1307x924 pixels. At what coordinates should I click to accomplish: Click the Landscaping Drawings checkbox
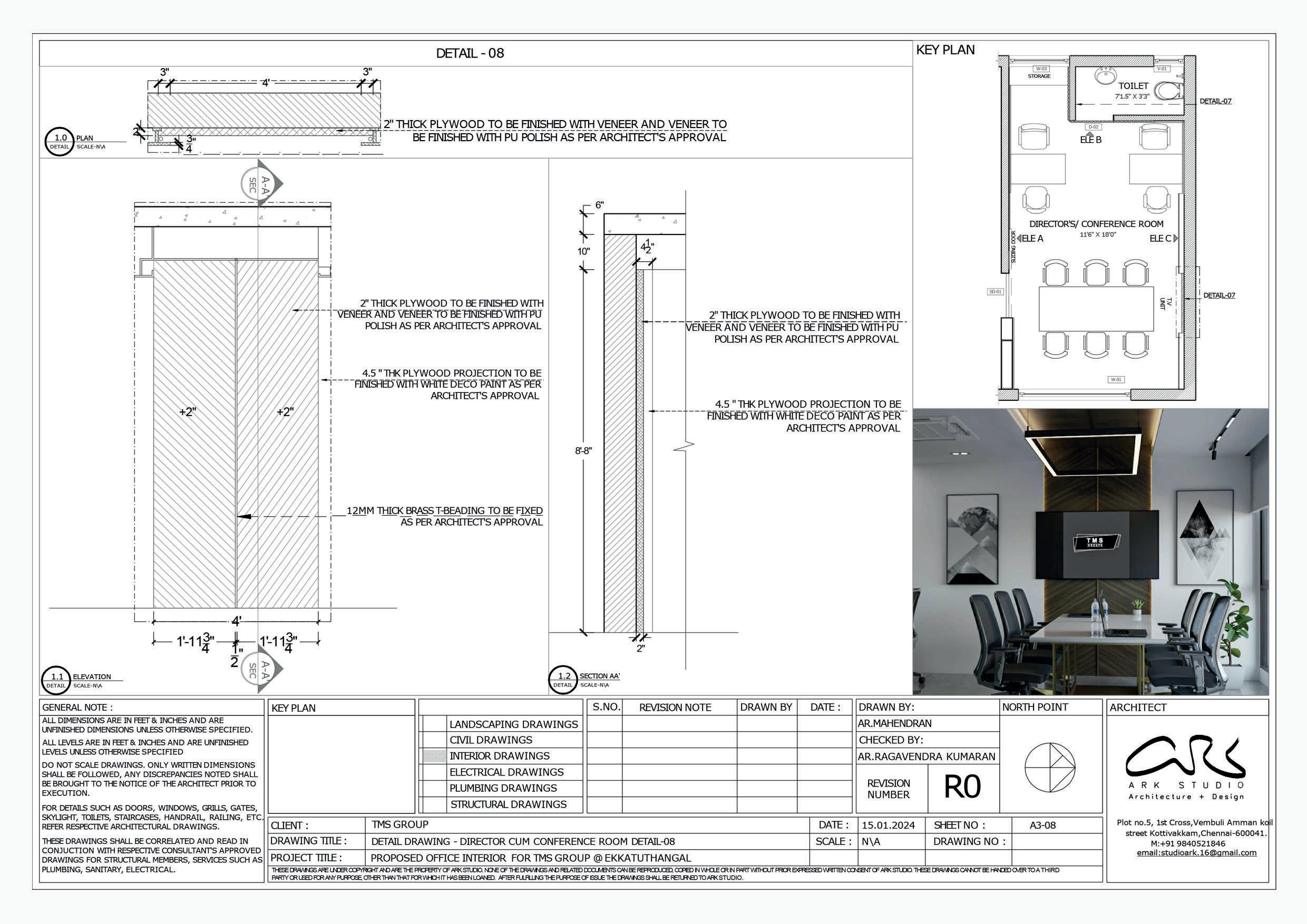435,724
